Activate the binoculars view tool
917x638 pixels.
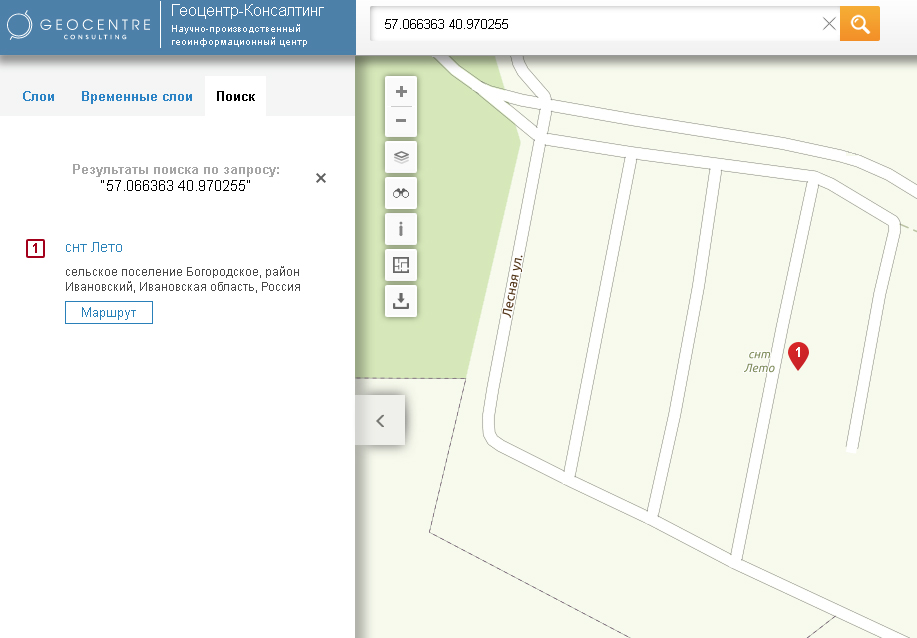tap(401, 193)
